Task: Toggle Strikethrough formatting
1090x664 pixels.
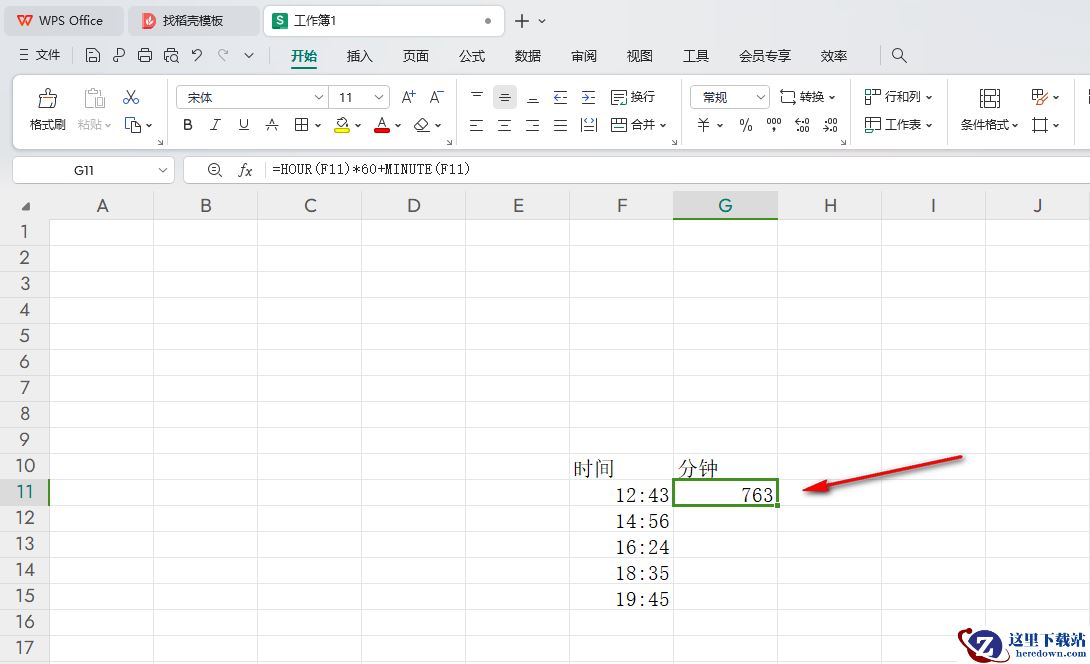Action: (272, 125)
